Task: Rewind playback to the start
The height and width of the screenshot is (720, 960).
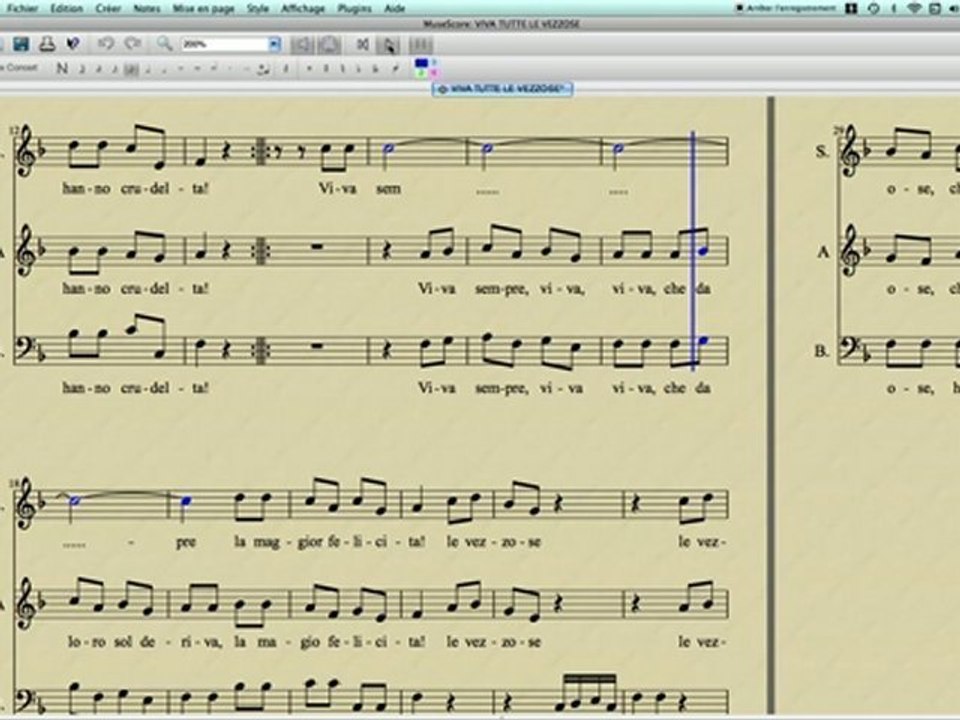Action: click(362, 44)
